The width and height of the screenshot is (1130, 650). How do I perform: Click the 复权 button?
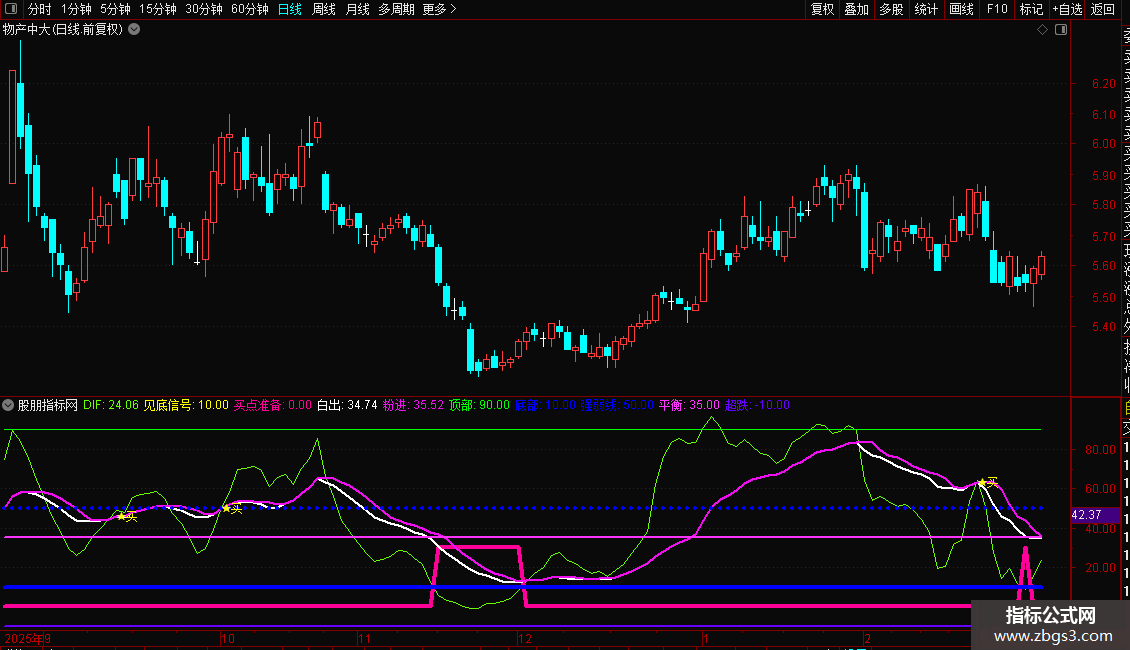click(x=822, y=9)
